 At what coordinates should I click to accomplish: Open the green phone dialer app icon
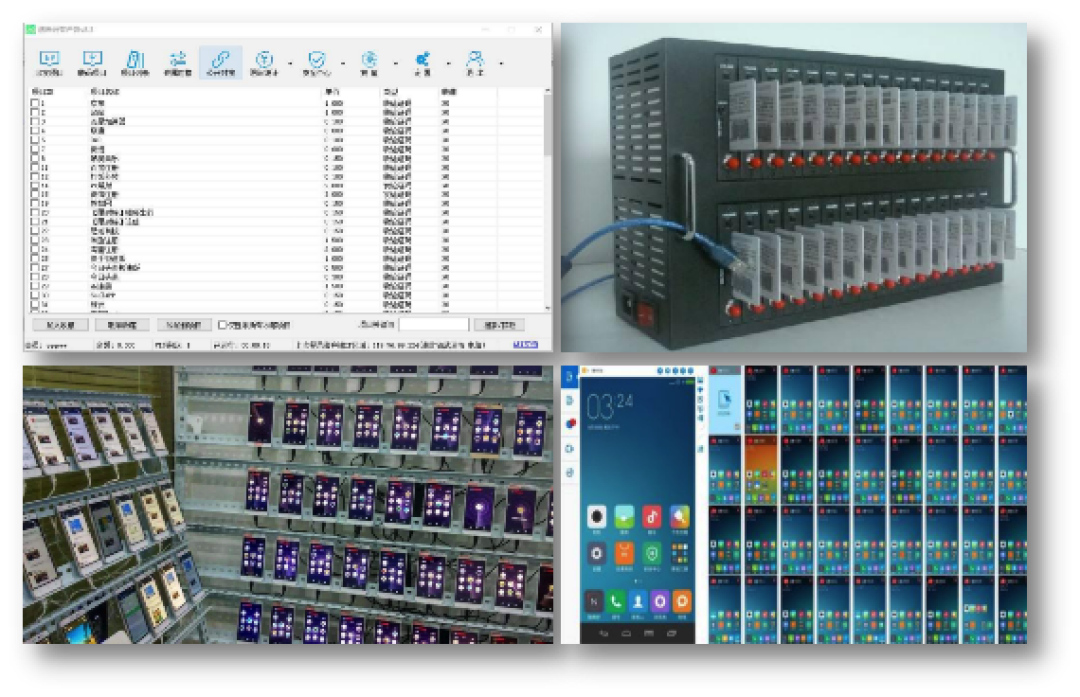(x=616, y=601)
